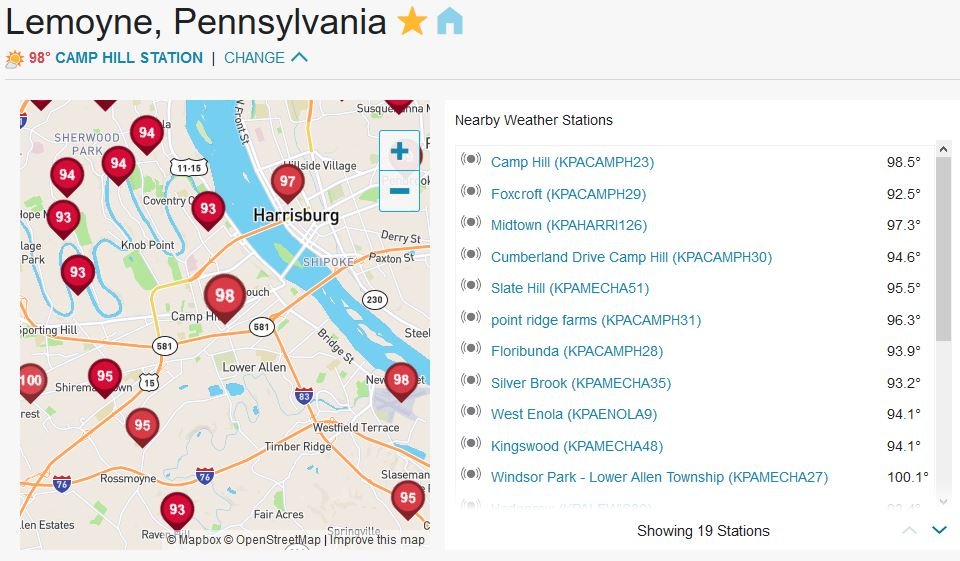Image resolution: width=960 pixels, height=561 pixels.
Task: Select the 97 marker near Hillside Village
Action: [287, 183]
